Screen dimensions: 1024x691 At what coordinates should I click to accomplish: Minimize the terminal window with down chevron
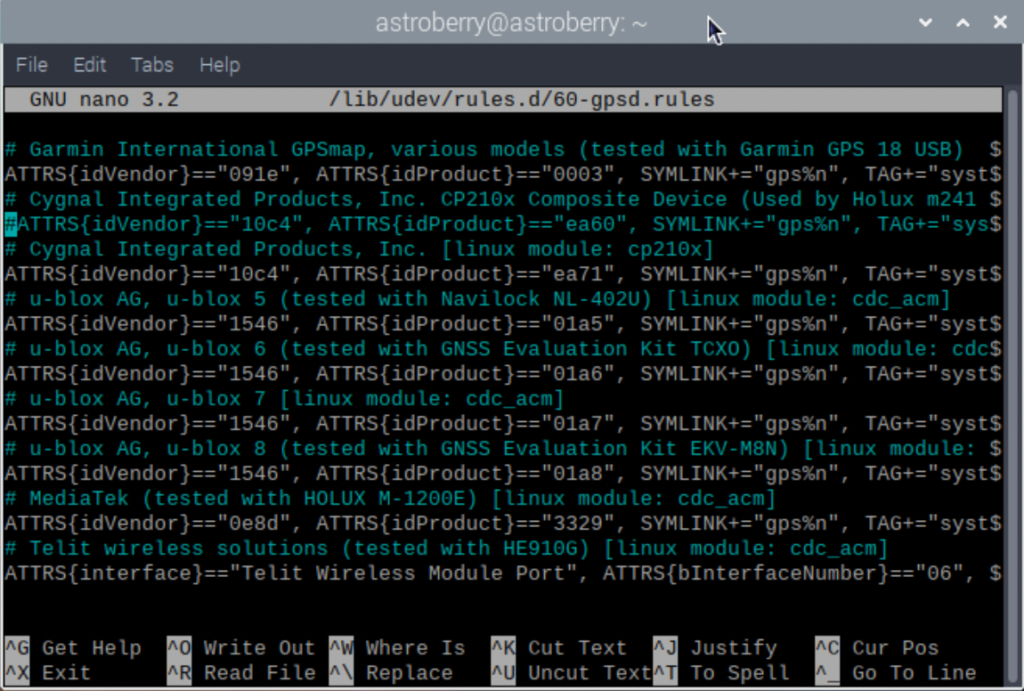coord(925,22)
